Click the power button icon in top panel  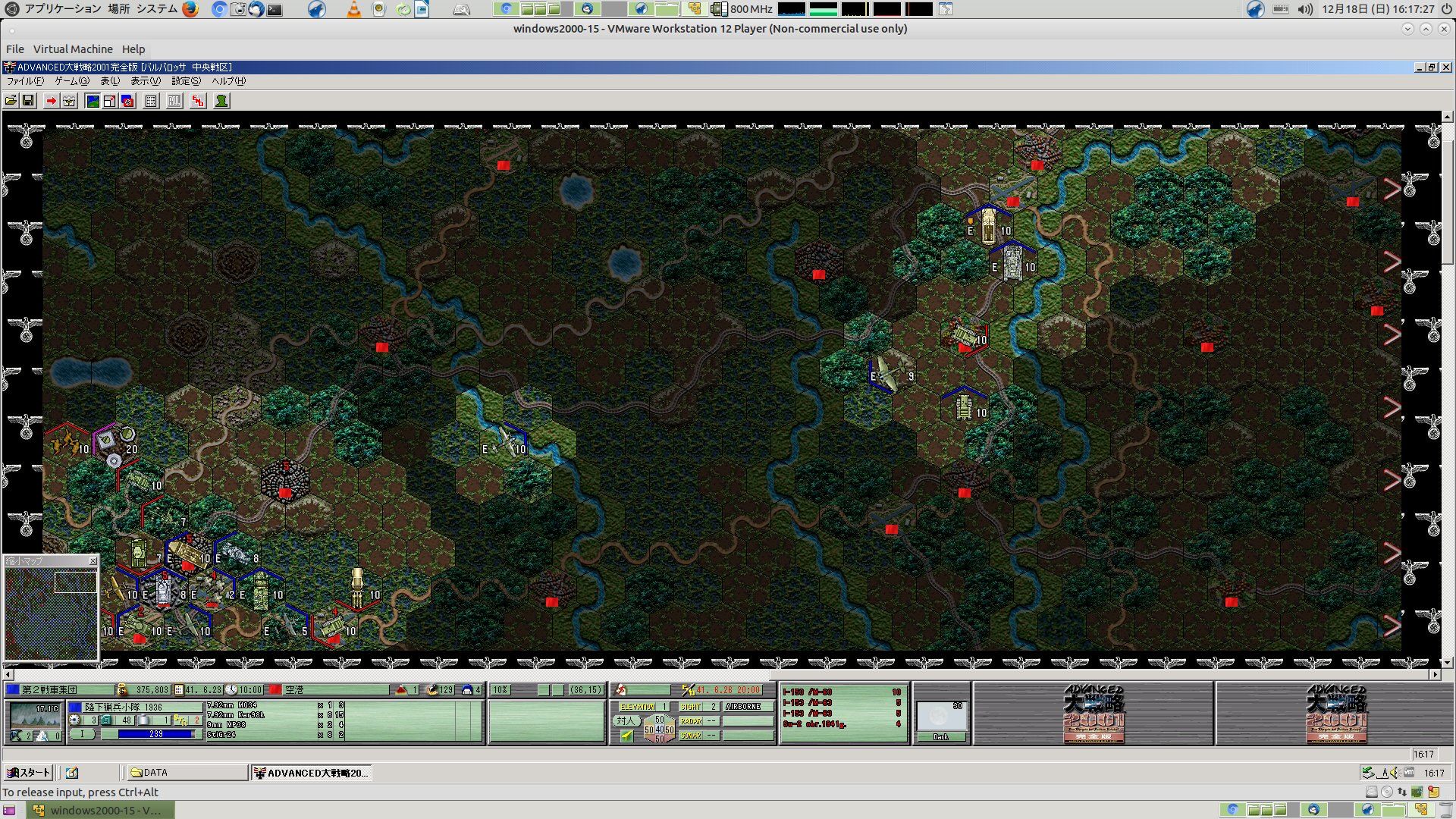click(1446, 9)
